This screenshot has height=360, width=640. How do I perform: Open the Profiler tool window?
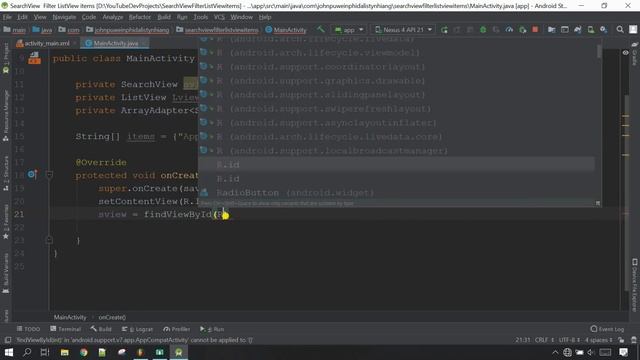click(x=176, y=329)
